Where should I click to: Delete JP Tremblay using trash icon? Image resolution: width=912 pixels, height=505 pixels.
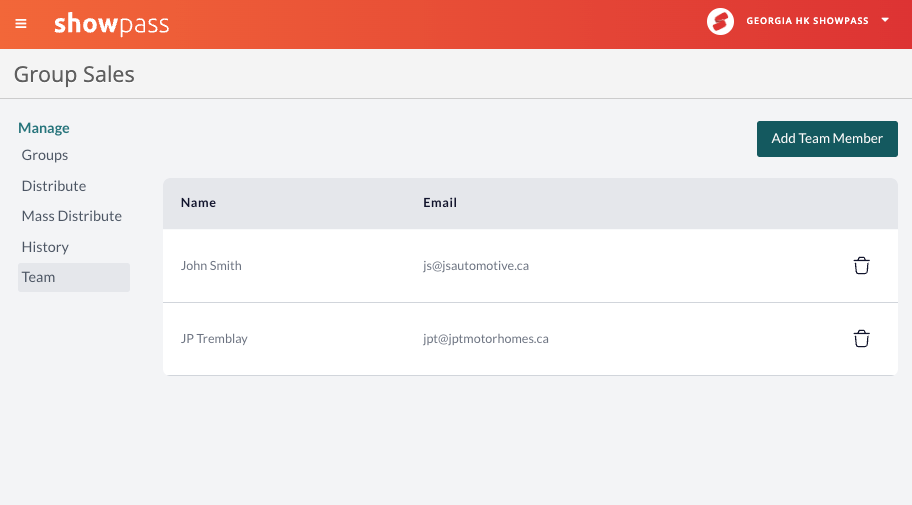[861, 339]
